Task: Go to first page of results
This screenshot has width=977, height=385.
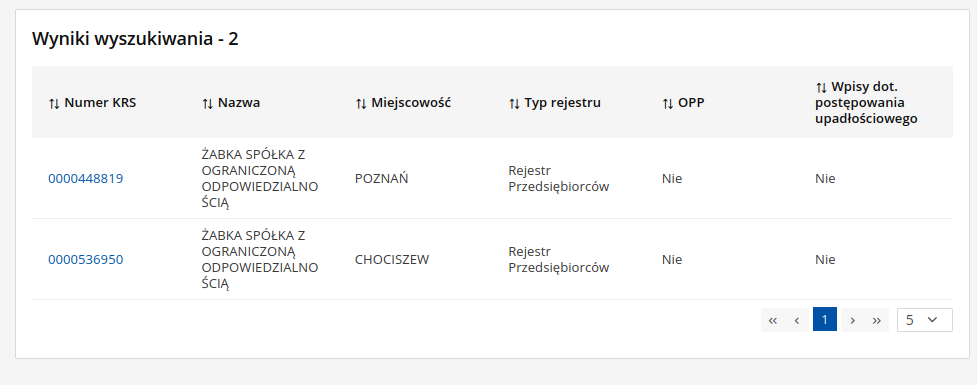Action: [773, 320]
